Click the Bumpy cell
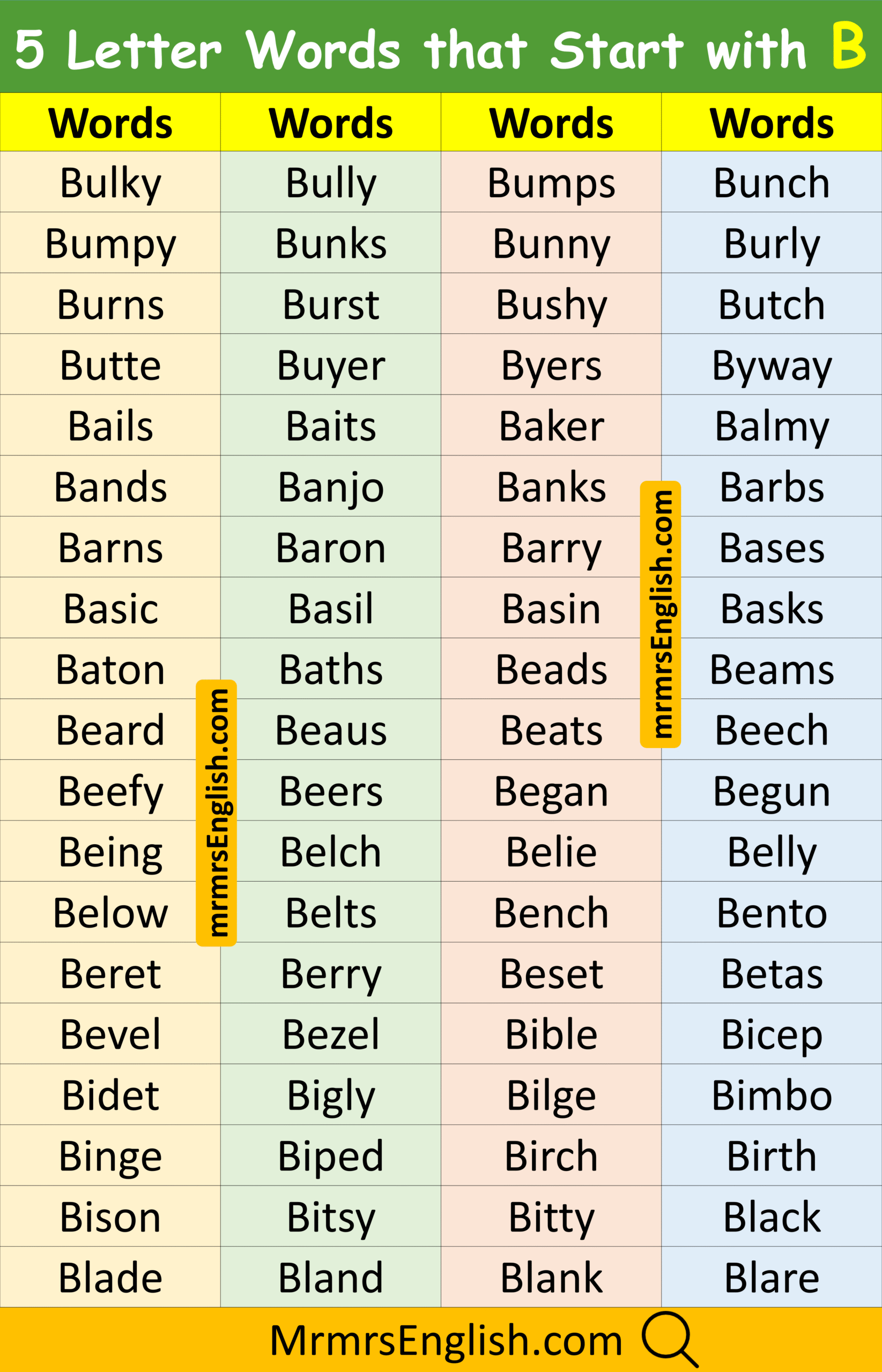882x1372 pixels. click(110, 244)
